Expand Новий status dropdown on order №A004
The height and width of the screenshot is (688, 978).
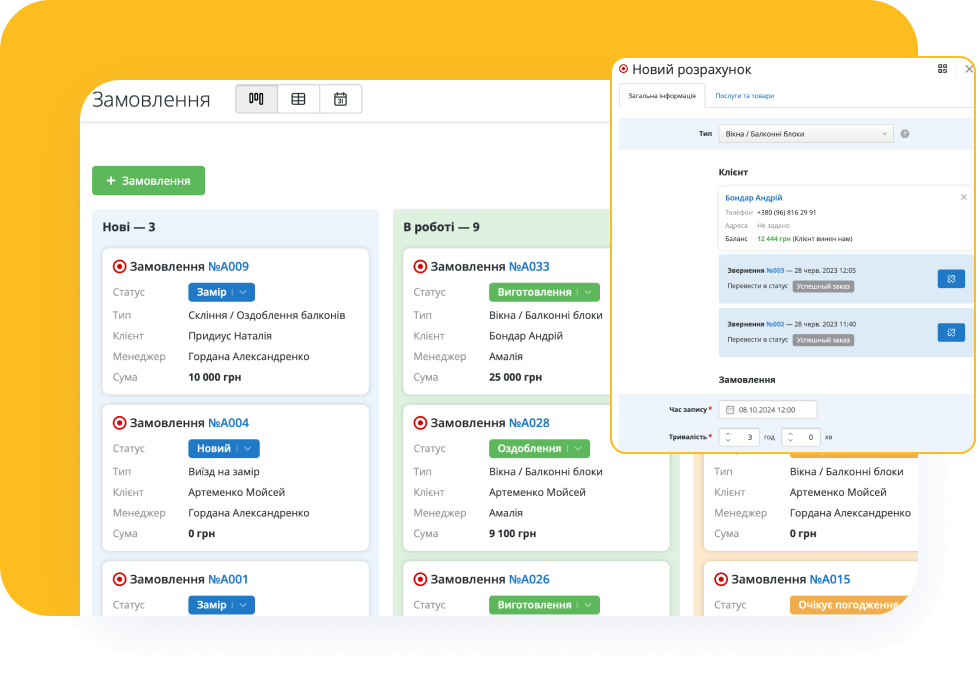[x=248, y=449]
